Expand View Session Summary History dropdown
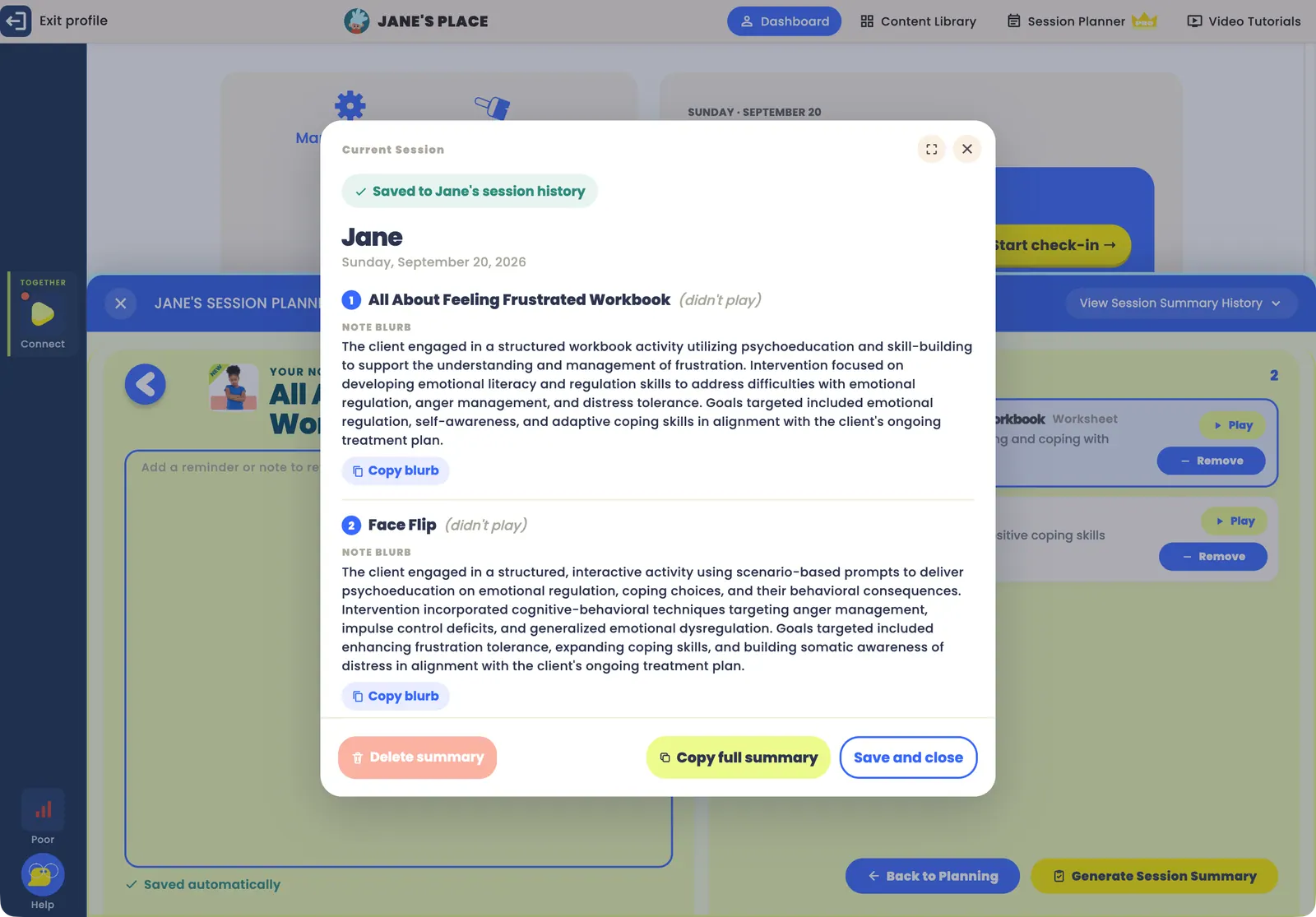 (x=1181, y=303)
